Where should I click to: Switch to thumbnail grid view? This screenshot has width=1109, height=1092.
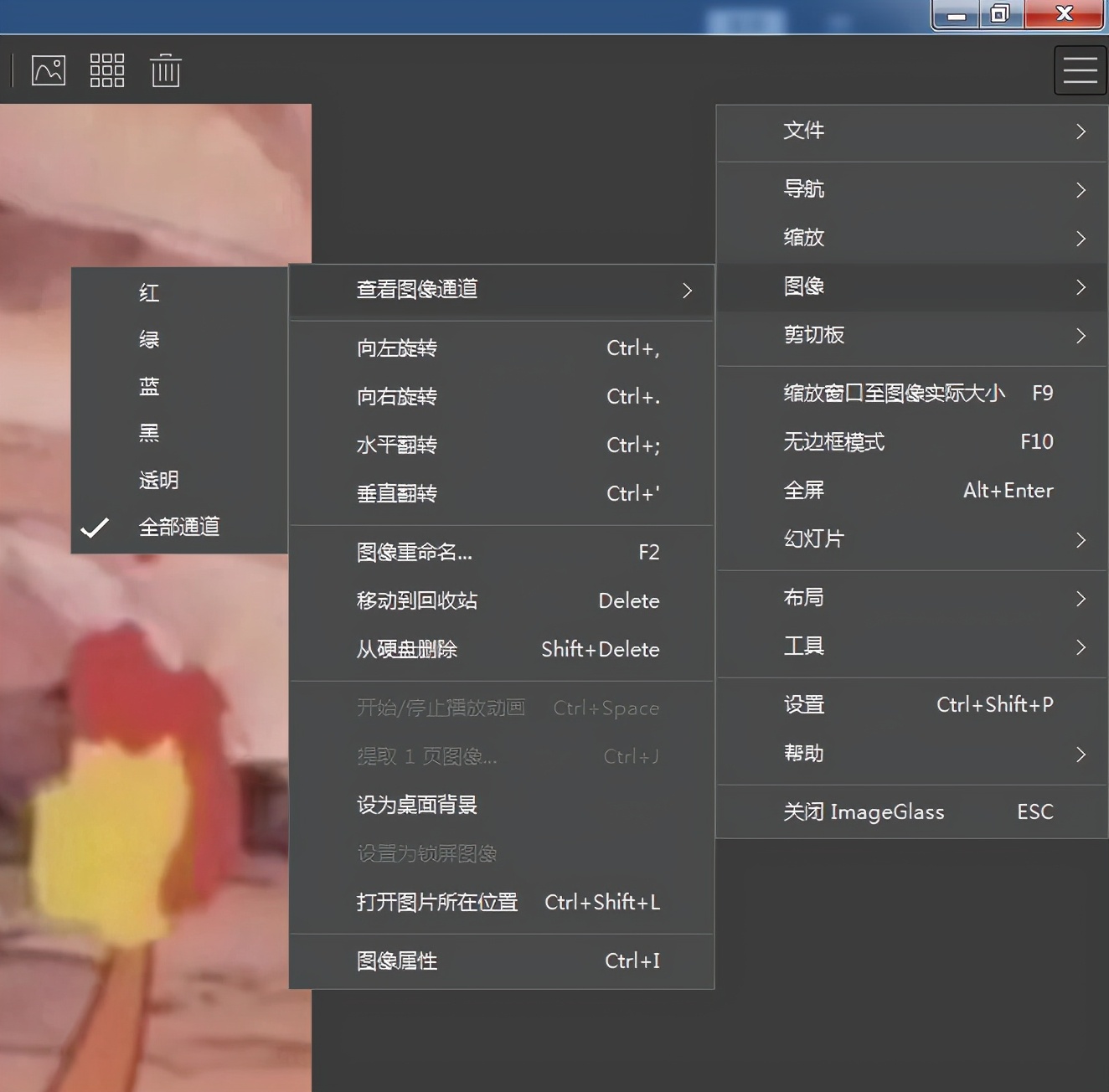tap(106, 70)
